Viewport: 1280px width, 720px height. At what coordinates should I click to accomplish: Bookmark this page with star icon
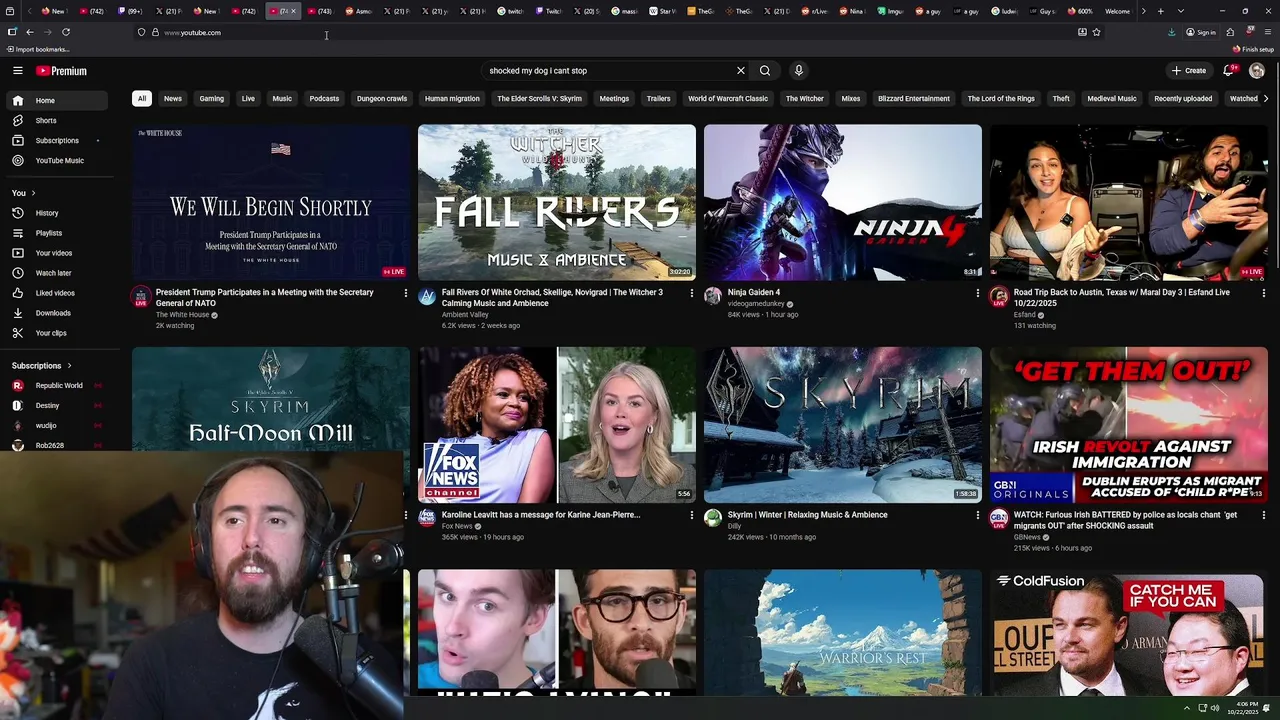(x=1097, y=32)
